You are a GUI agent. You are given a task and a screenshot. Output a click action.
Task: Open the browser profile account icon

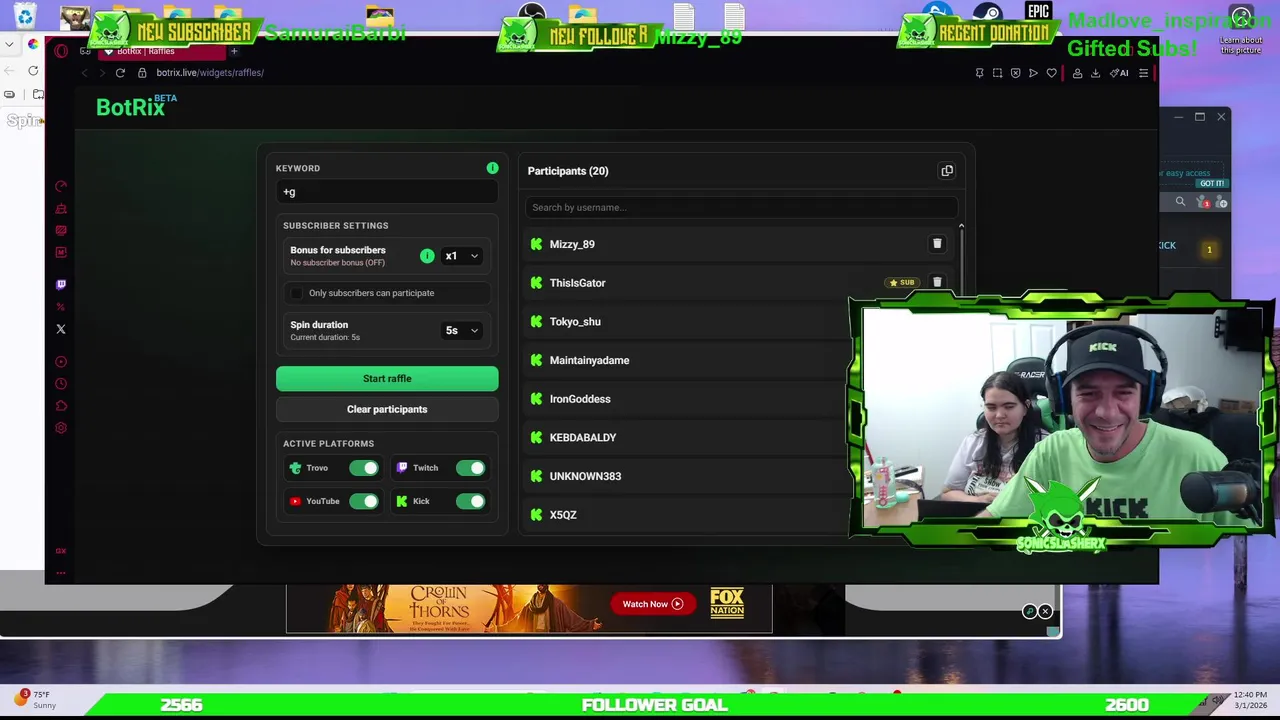1077,73
